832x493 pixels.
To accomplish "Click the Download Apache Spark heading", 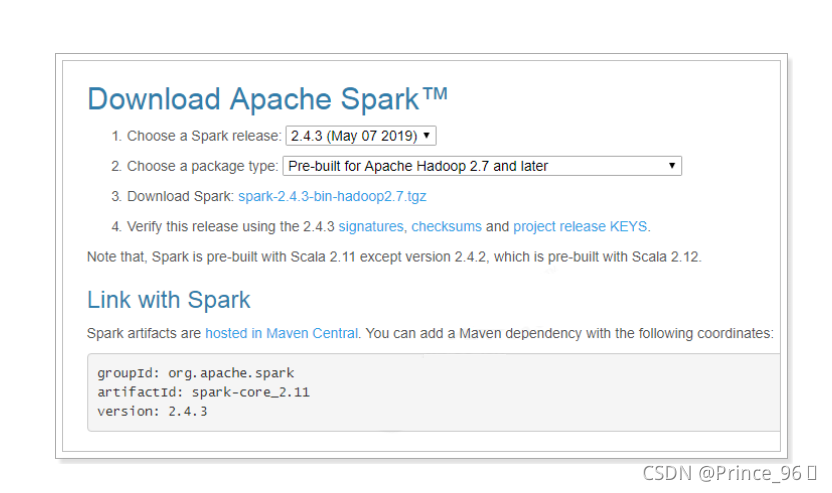I will point(267,98).
